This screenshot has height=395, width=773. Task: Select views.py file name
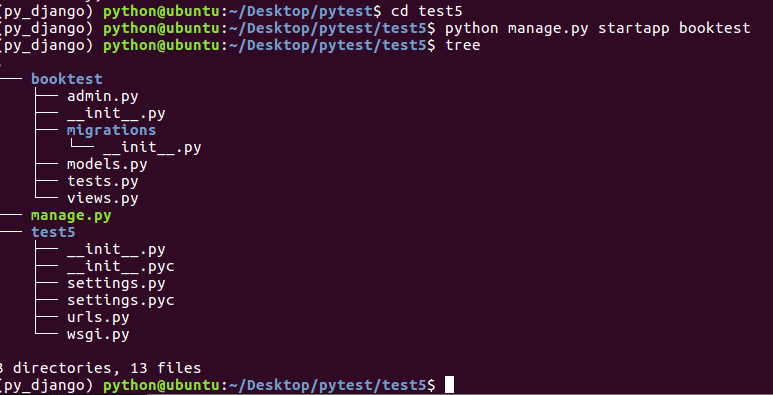point(103,198)
